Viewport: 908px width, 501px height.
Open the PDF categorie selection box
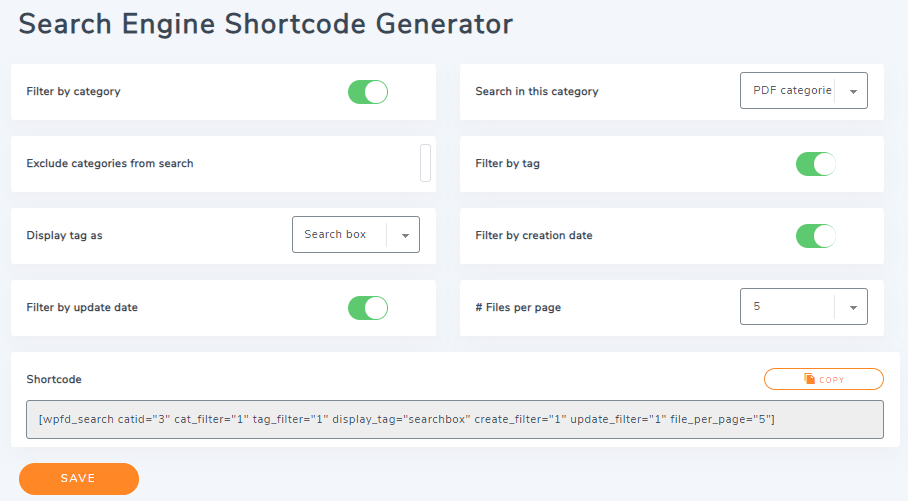point(791,90)
